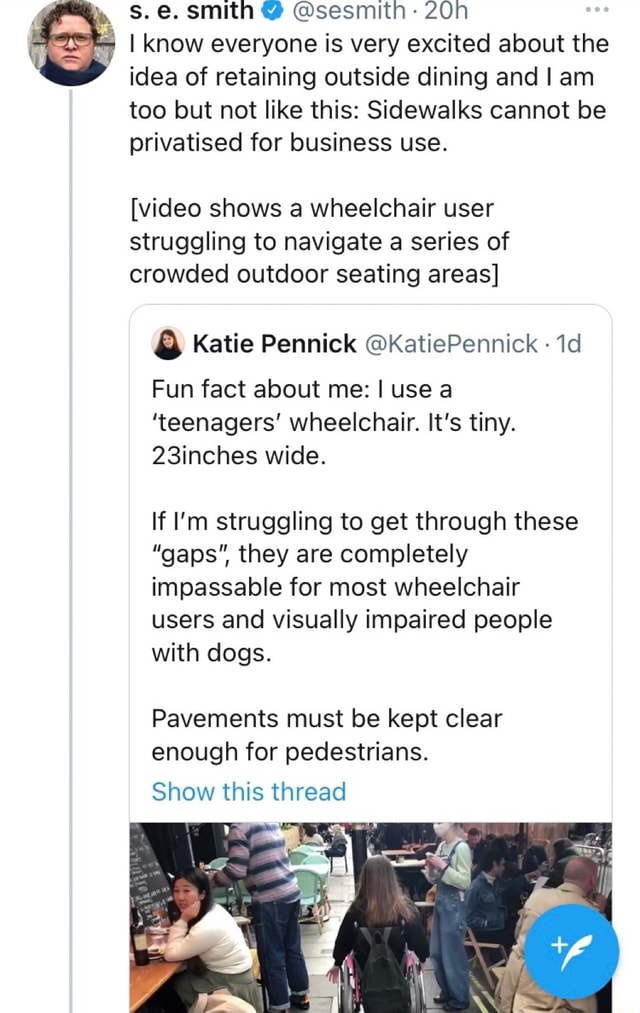The width and height of the screenshot is (640, 1013).
Task: Select the Katie Pennick display name
Action: 274,344
